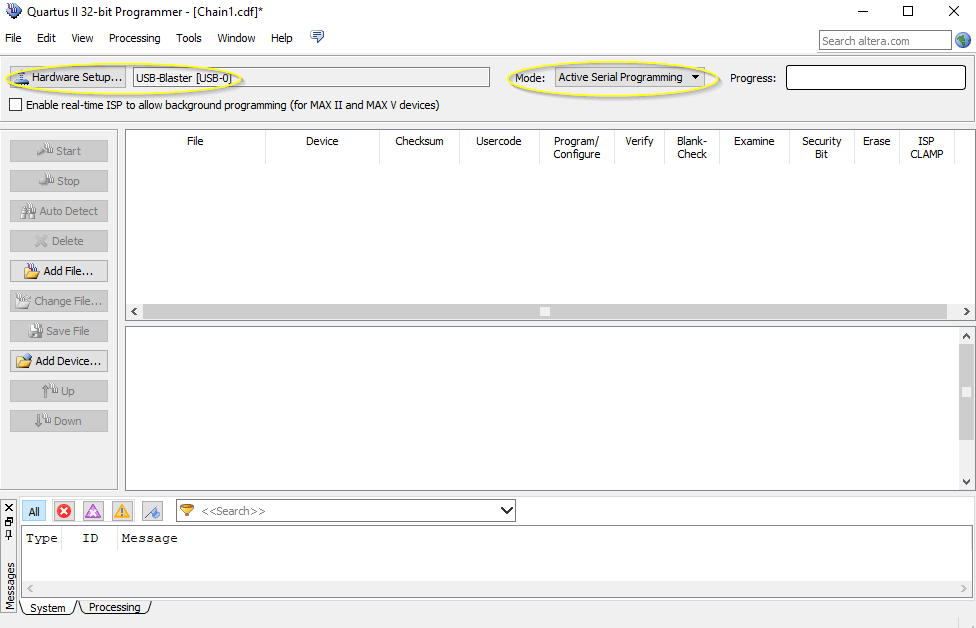This screenshot has width=976, height=628.
Task: Undock the Messages panel using float icon
Action: tap(9, 521)
